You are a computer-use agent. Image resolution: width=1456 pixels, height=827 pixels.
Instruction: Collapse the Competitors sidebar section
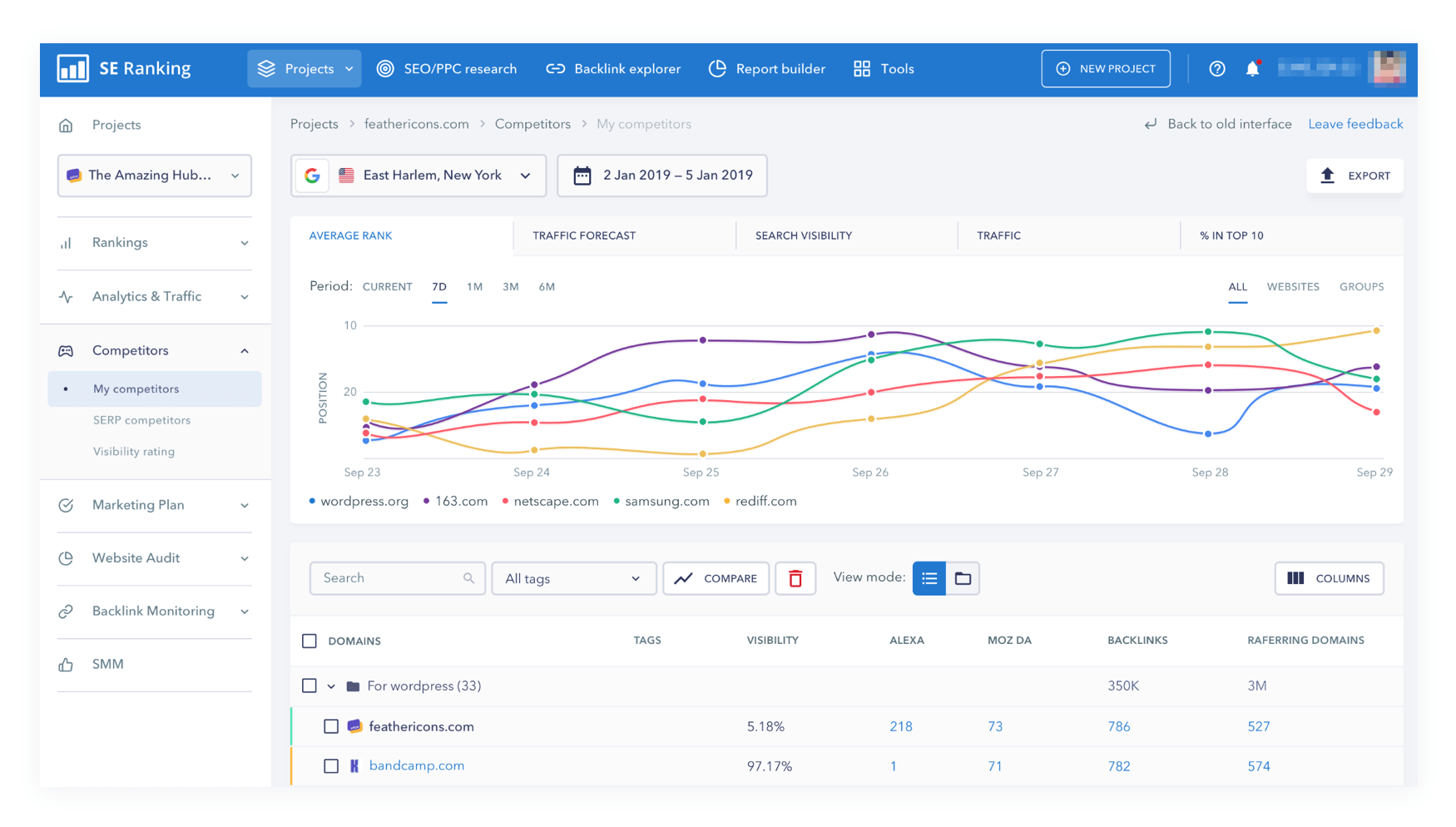click(x=244, y=350)
